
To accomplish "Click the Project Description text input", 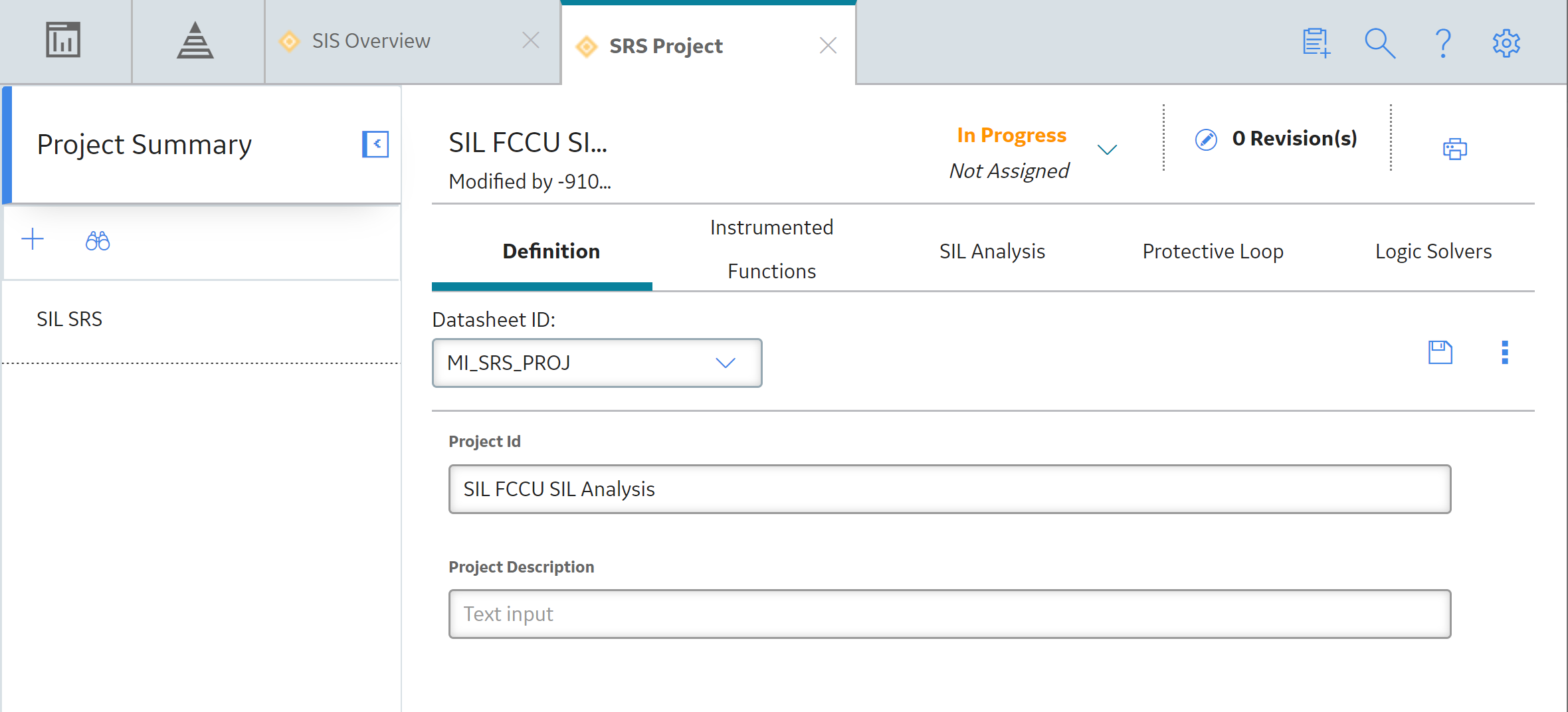I will click(949, 614).
